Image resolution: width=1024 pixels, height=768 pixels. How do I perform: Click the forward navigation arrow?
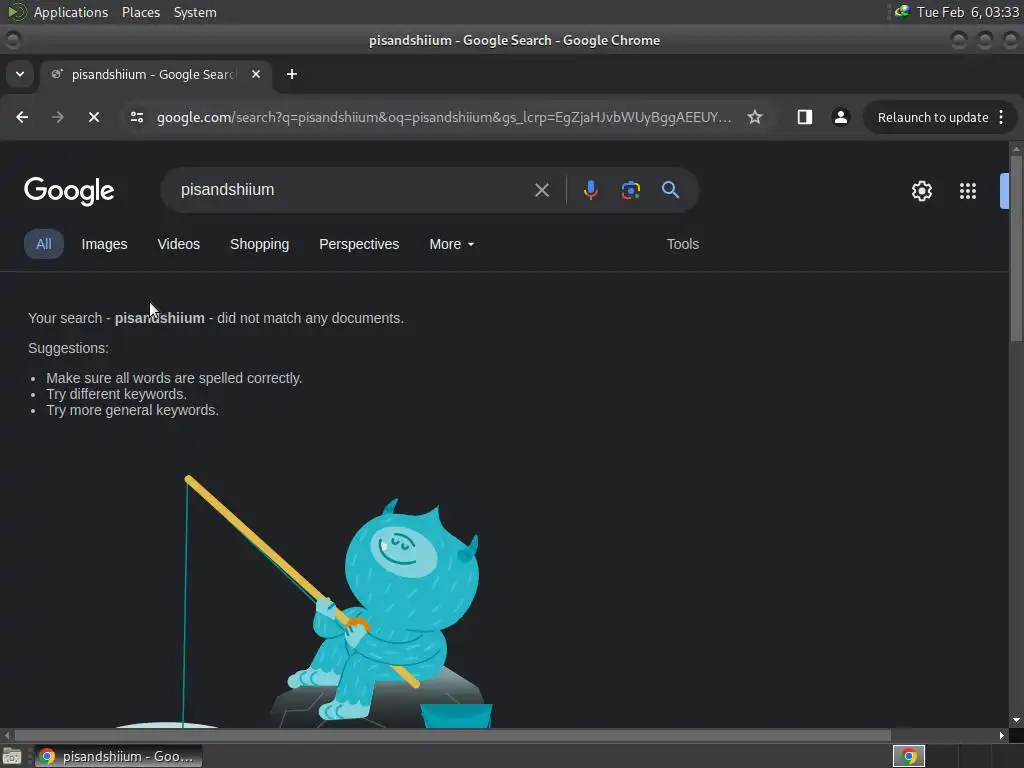57,118
